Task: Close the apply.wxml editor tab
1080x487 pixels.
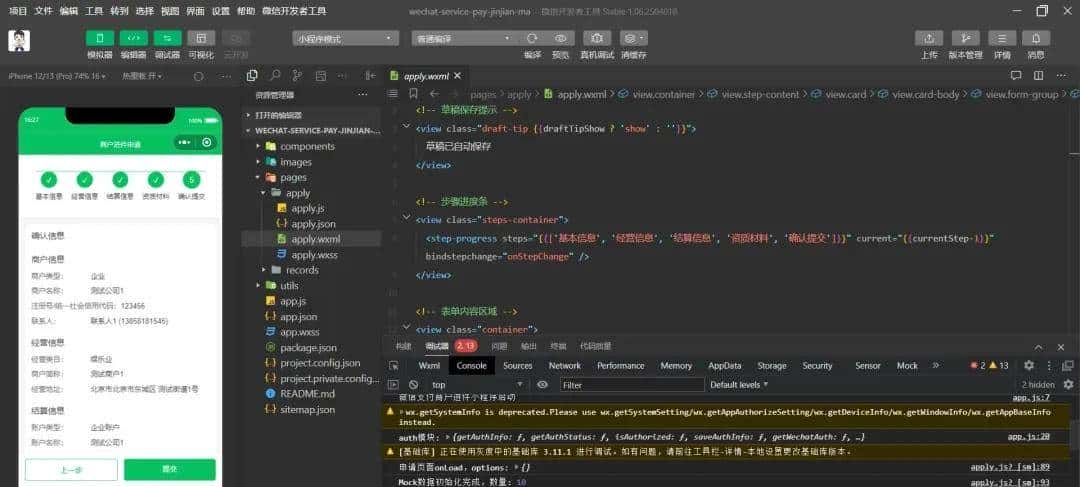Action: tap(457, 76)
